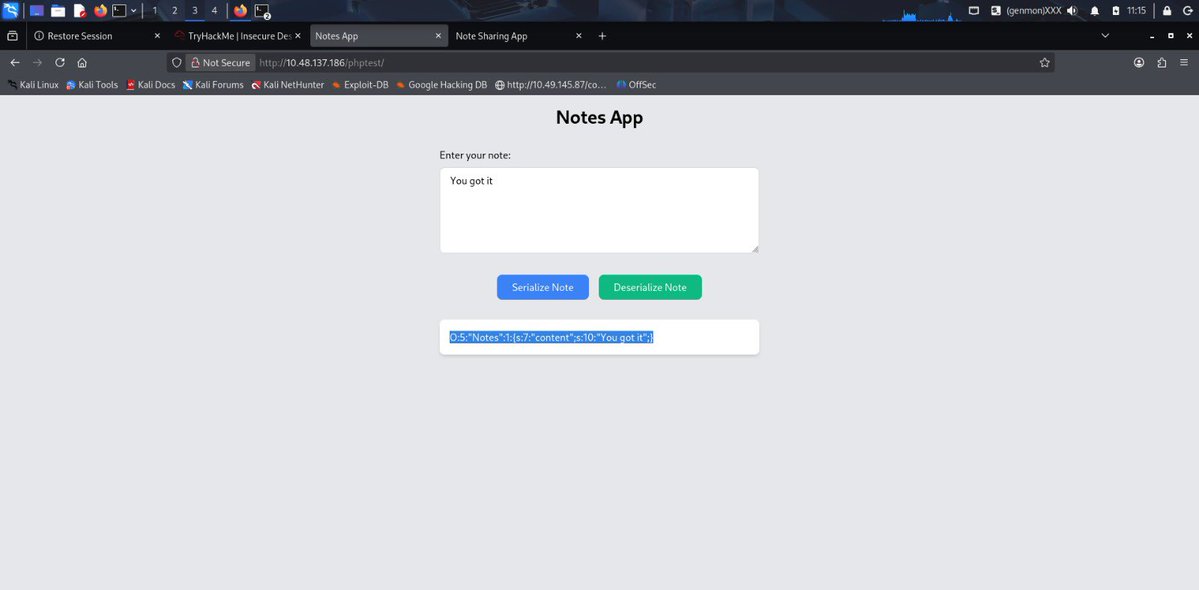Open the Kali Forums bookmark

click(x=213, y=85)
